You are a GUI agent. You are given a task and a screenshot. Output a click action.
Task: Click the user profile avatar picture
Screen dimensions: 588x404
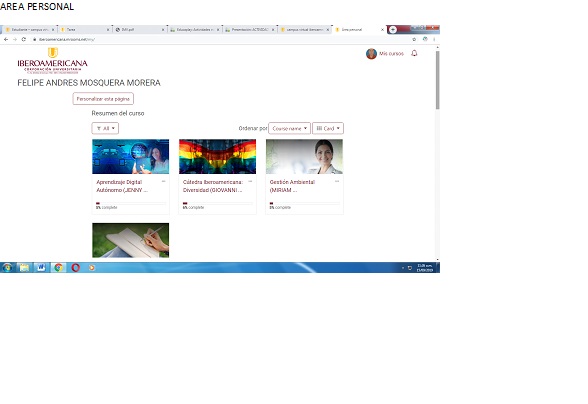[x=371, y=54]
